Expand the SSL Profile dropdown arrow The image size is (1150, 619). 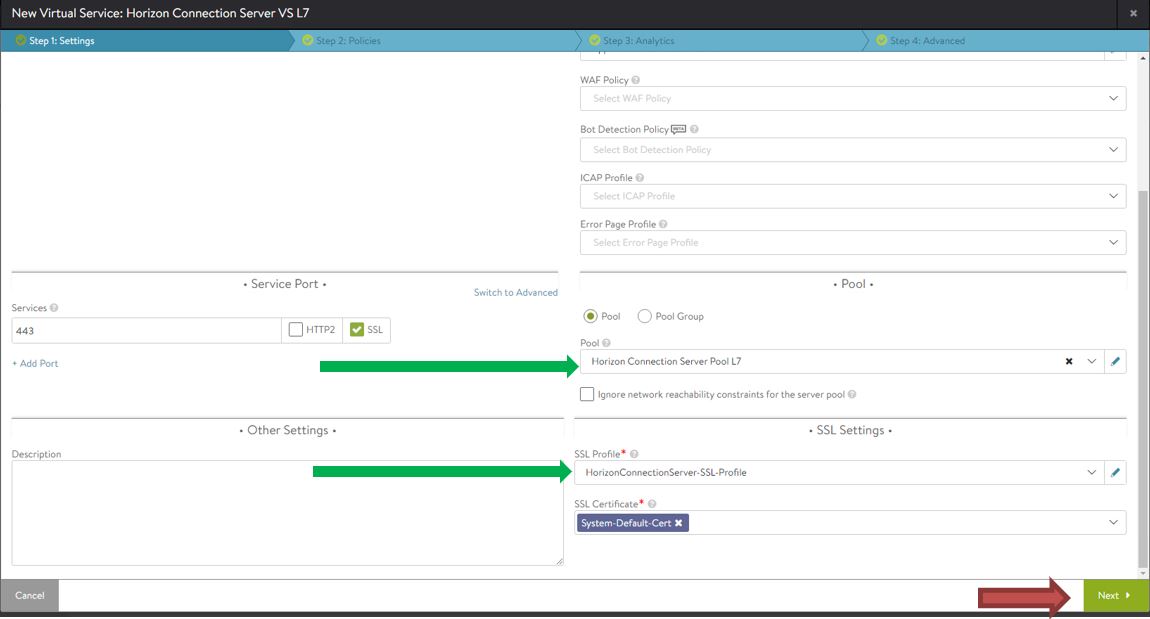coord(1091,472)
